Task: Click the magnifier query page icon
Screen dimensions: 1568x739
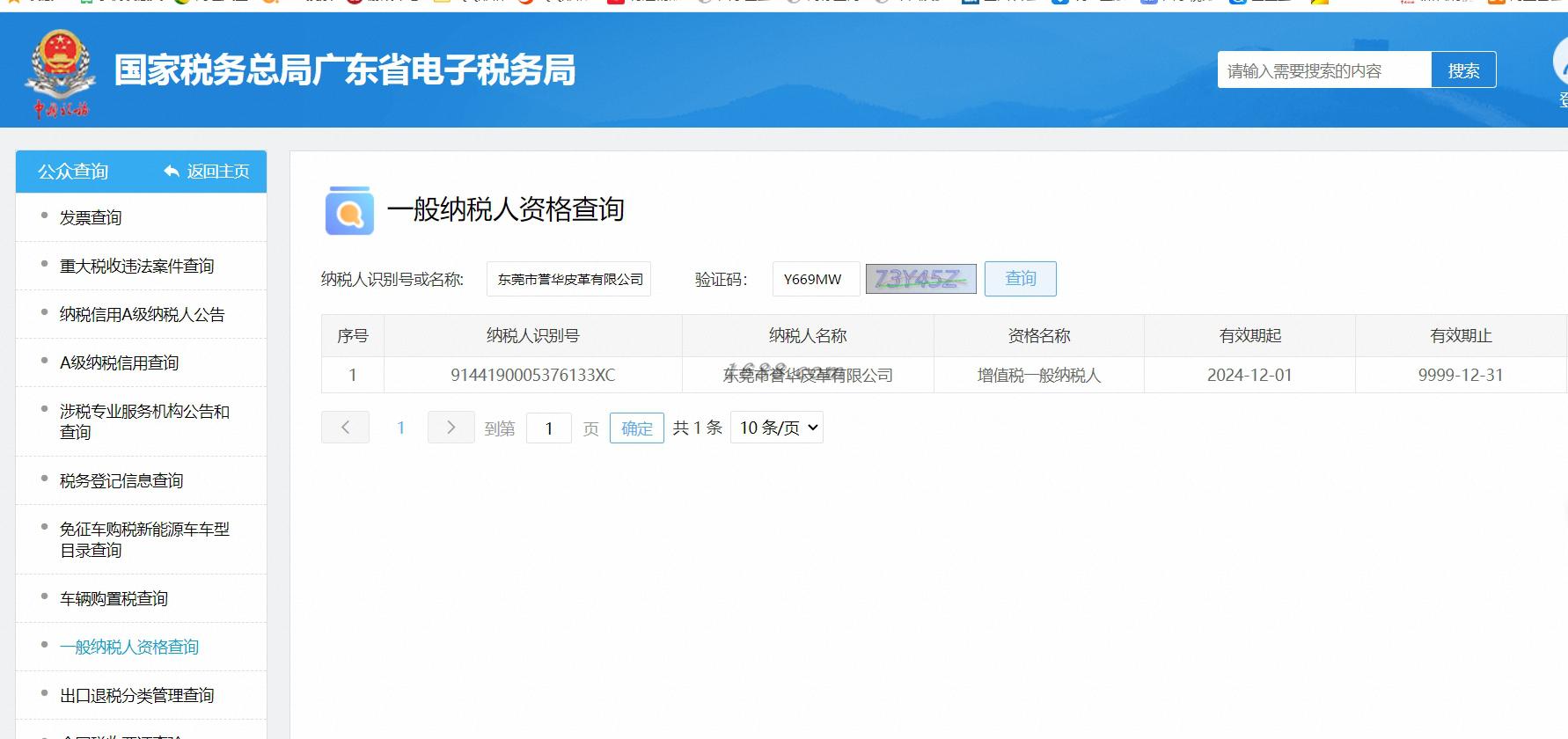Action: click(x=349, y=210)
